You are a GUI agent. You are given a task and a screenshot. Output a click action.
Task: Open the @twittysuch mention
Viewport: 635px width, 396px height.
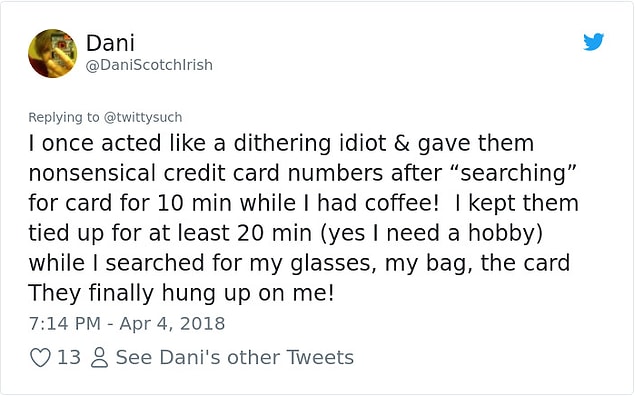143,117
